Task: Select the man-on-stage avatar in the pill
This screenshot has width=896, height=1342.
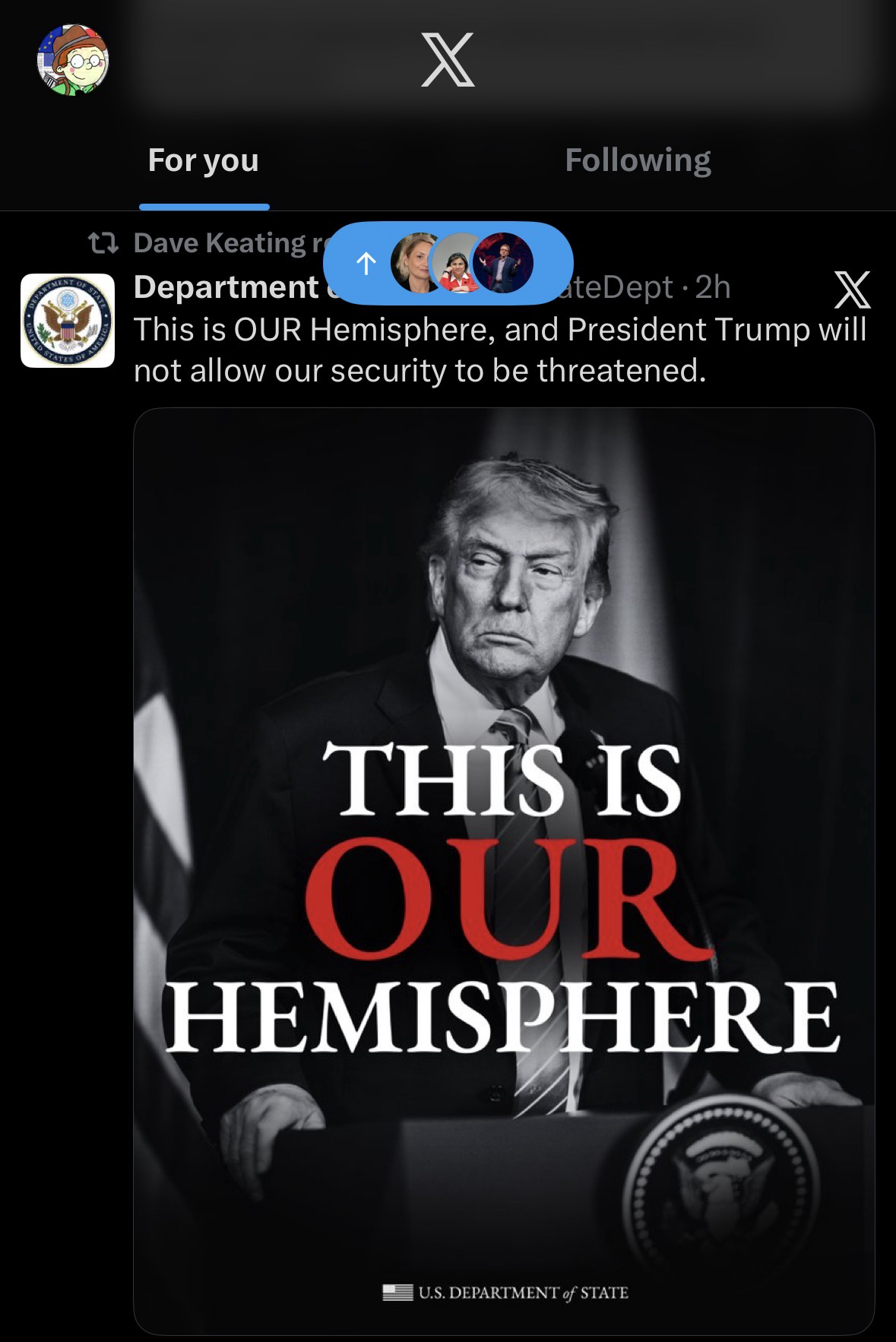Action: pyautogui.click(x=502, y=263)
